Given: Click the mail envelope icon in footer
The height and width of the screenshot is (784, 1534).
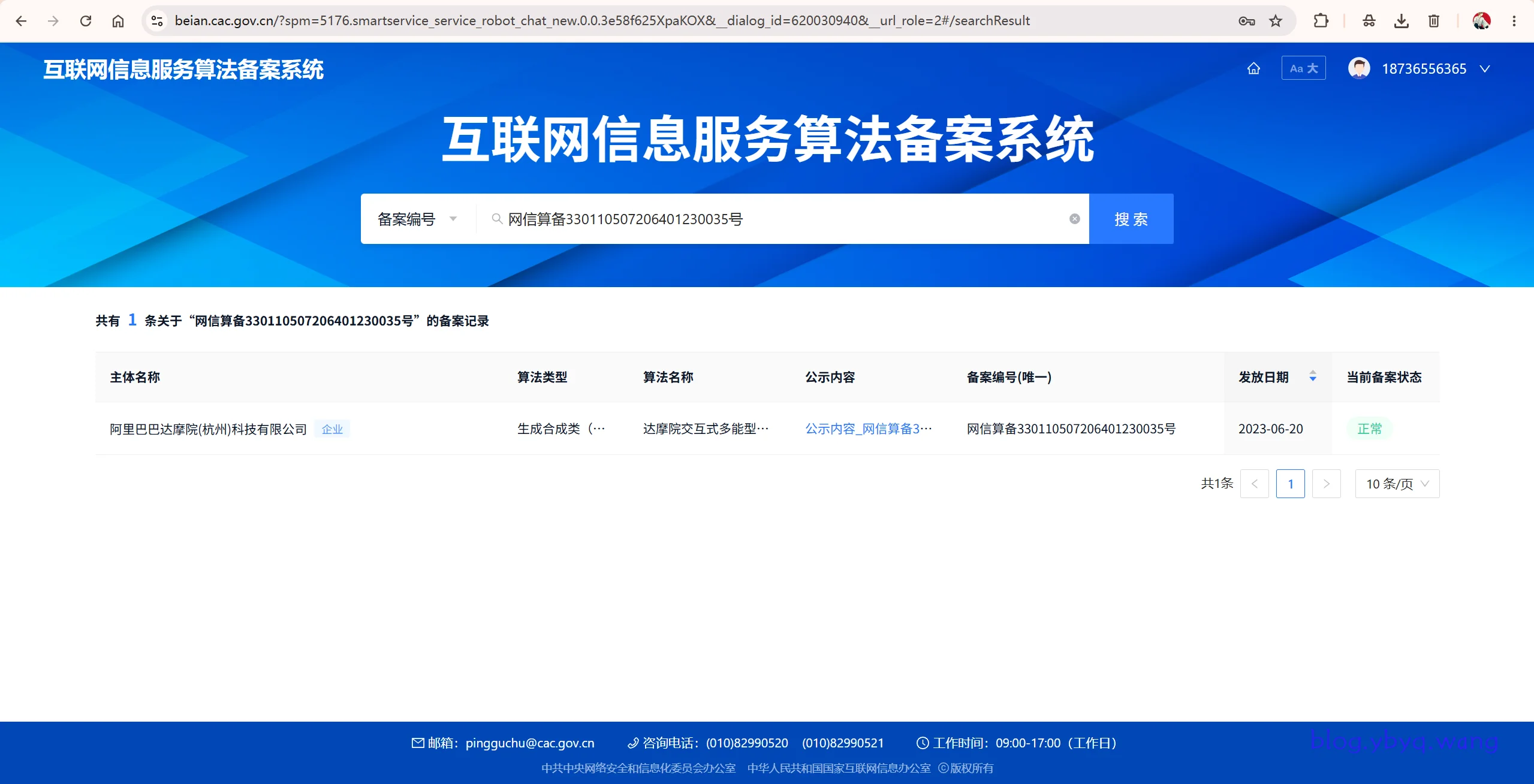Looking at the screenshot, I should pyautogui.click(x=418, y=743).
